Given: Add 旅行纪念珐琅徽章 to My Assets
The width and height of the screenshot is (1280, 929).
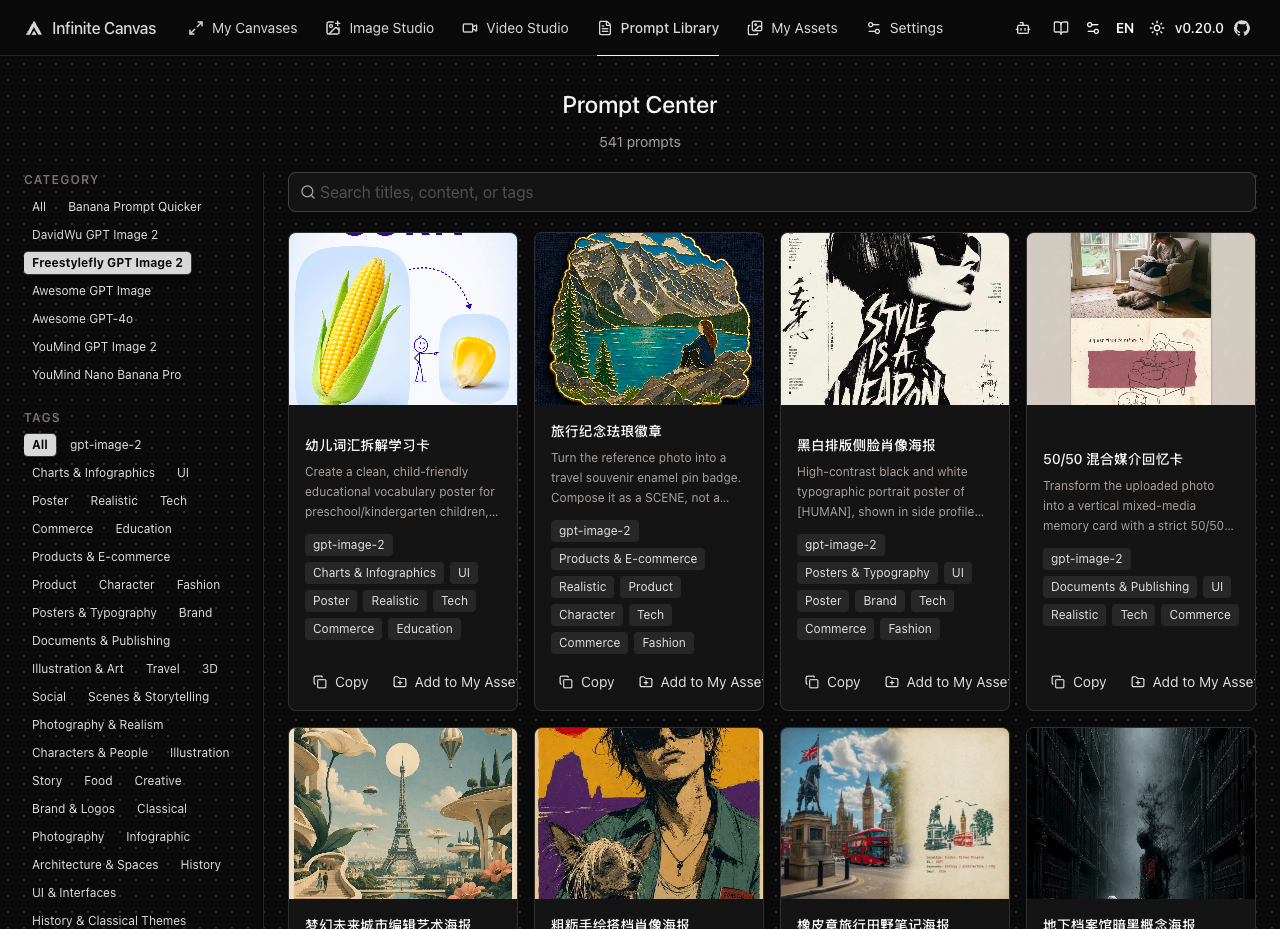Looking at the screenshot, I should (701, 682).
